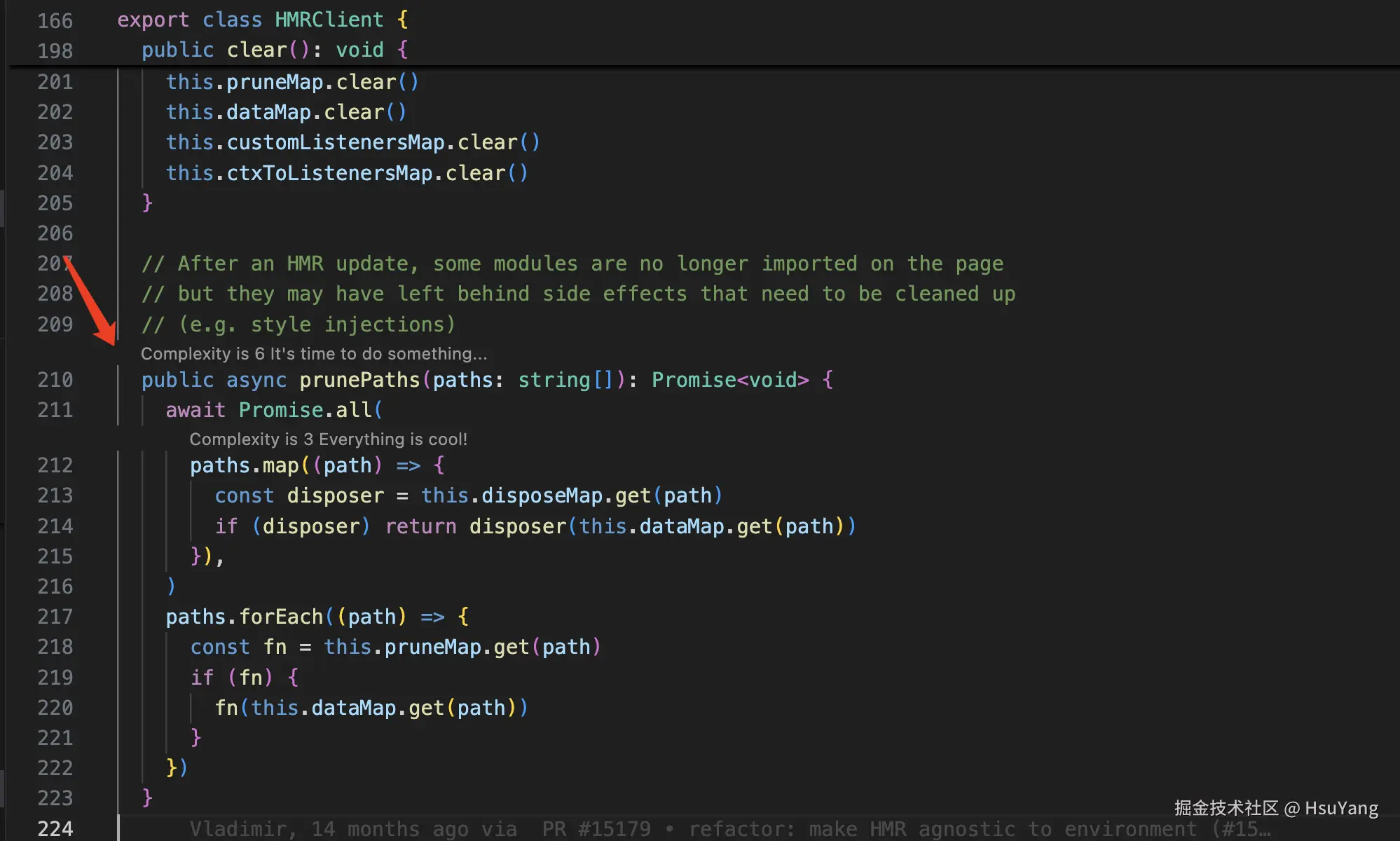The width and height of the screenshot is (1400, 841).
Task: Click the 'return' keyword on line 214
Action: 420,526
